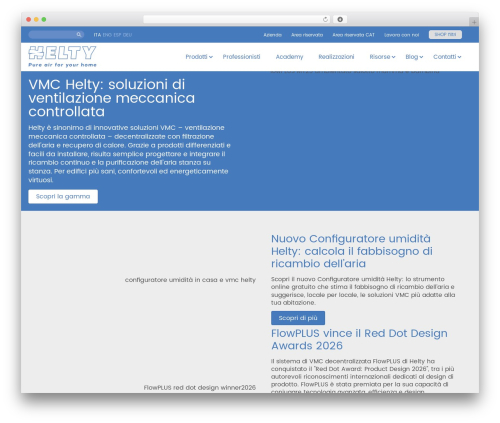Expand the Blog dropdown
The image size is (500, 423).
[414, 57]
